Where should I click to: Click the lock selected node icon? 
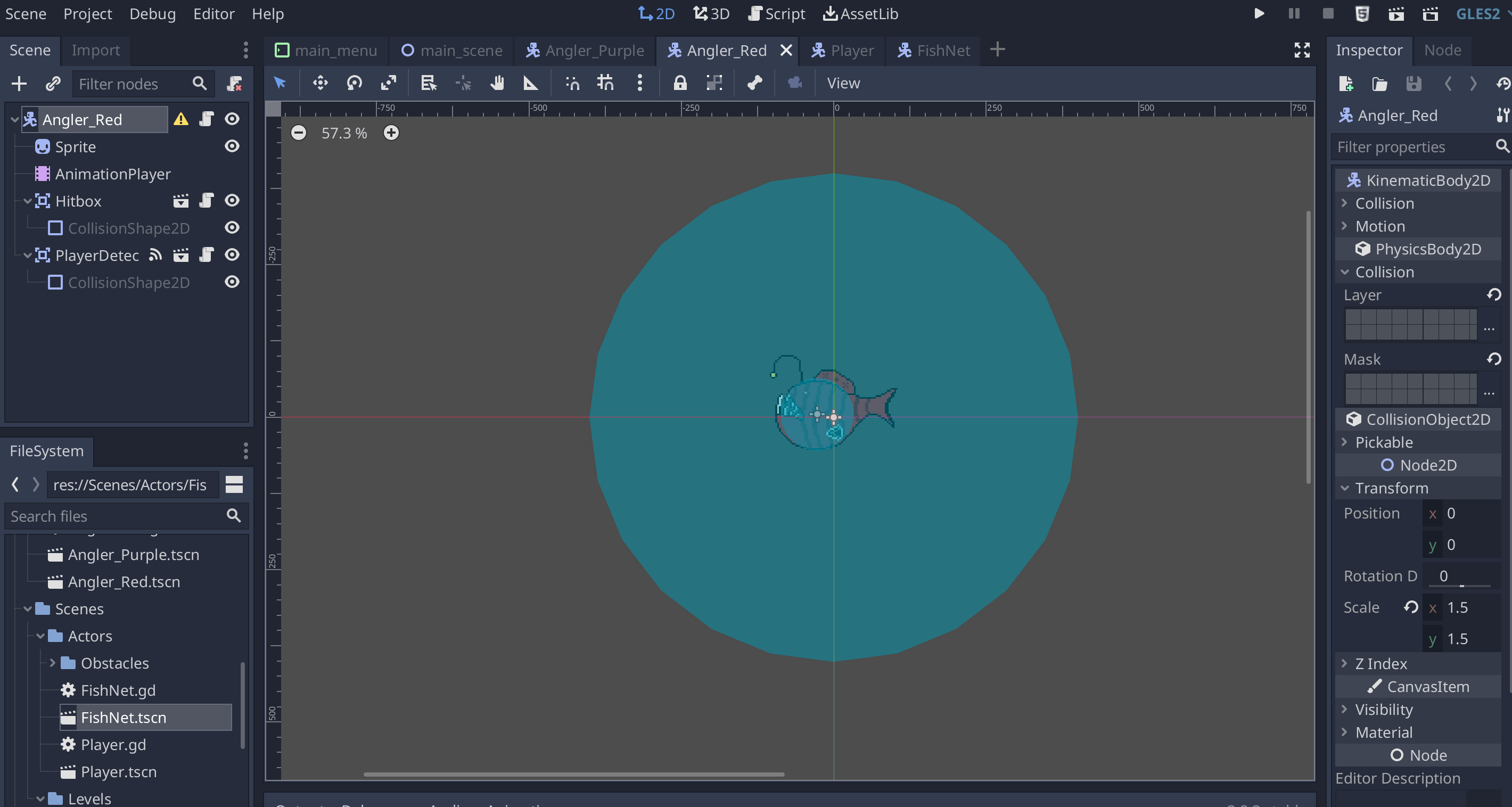pyautogui.click(x=680, y=83)
